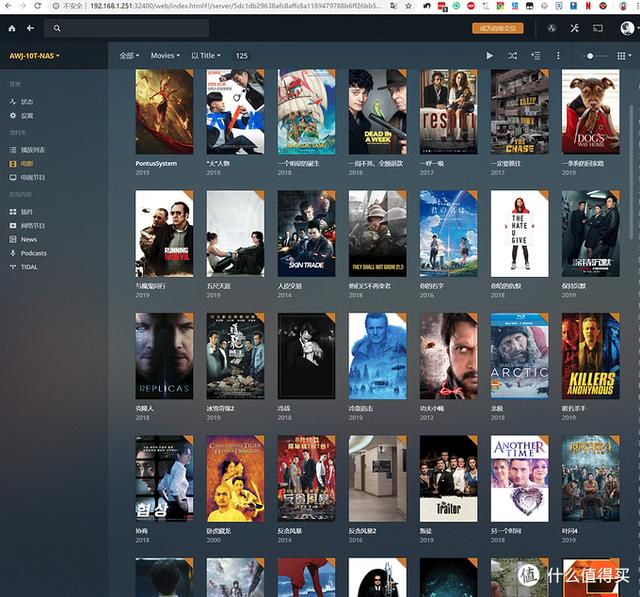Screen dimensions: 640x597
Task: Open the three-dot more actions menu
Action: [x=558, y=56]
